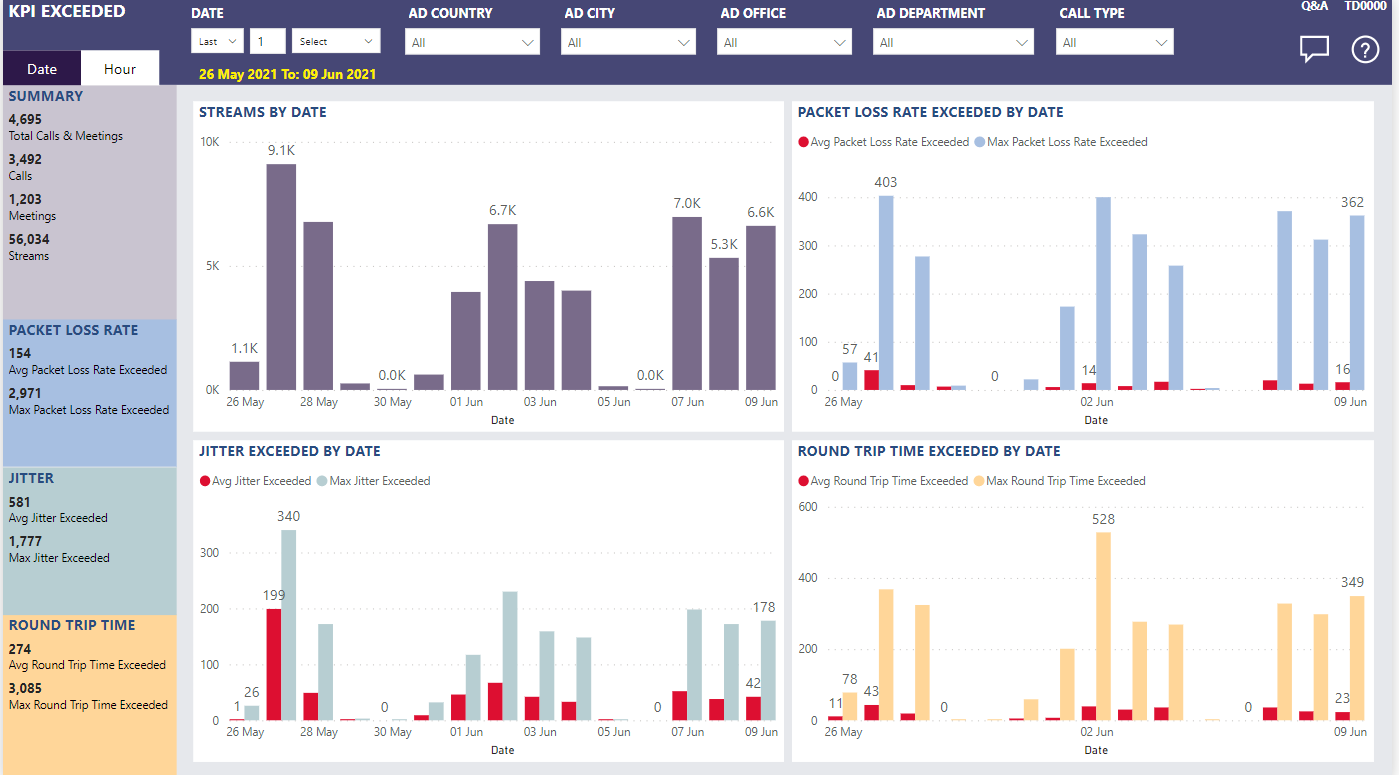1399x775 pixels.
Task: Click the KPI Exceeded page title
Action: point(67,12)
